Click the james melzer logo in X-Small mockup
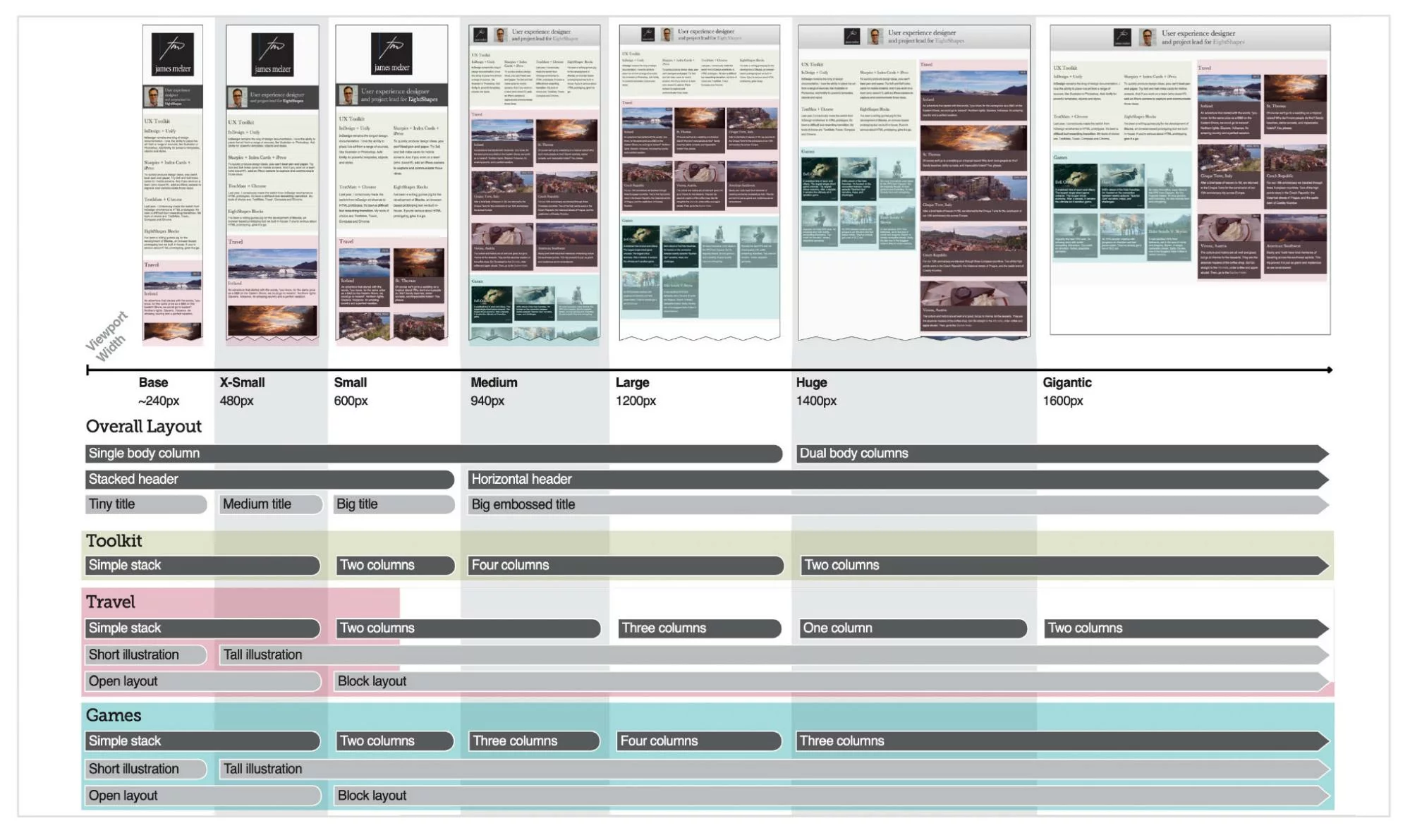1410x840 pixels. pos(272,55)
